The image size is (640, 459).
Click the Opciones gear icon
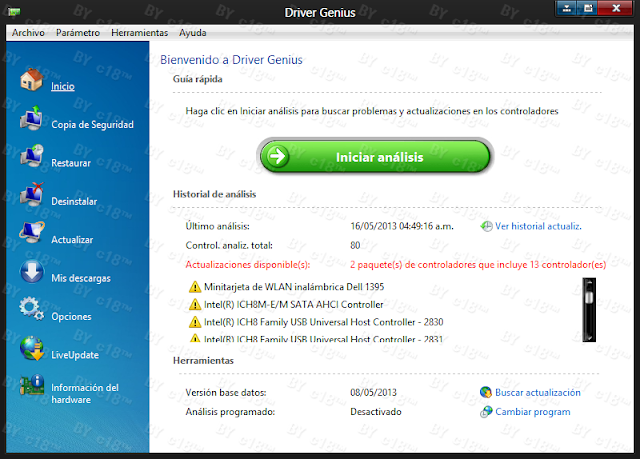[31, 309]
